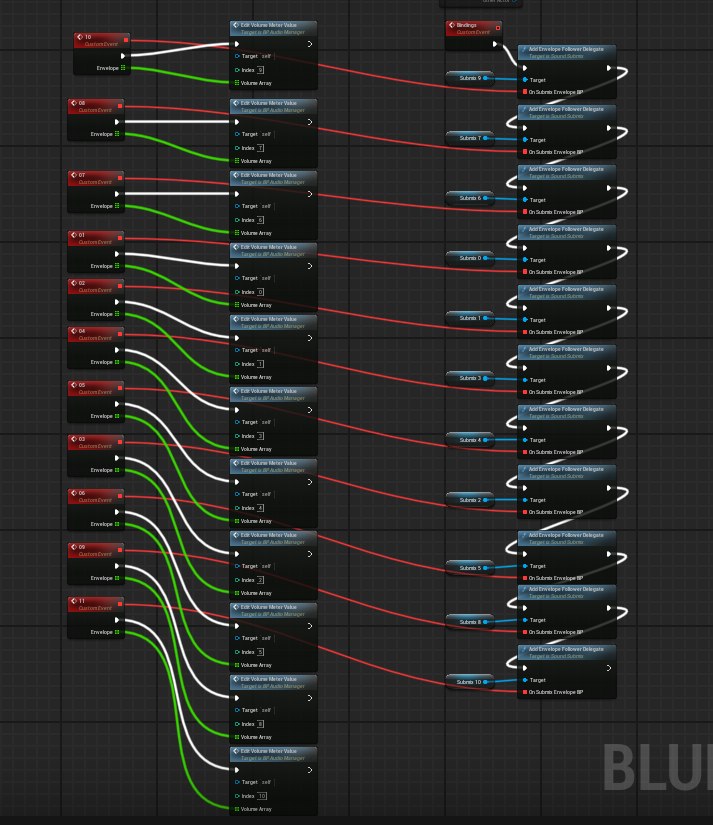Click exec input pin on Edit Volume node Index 7
This screenshot has height=825, width=713.
click(237, 122)
